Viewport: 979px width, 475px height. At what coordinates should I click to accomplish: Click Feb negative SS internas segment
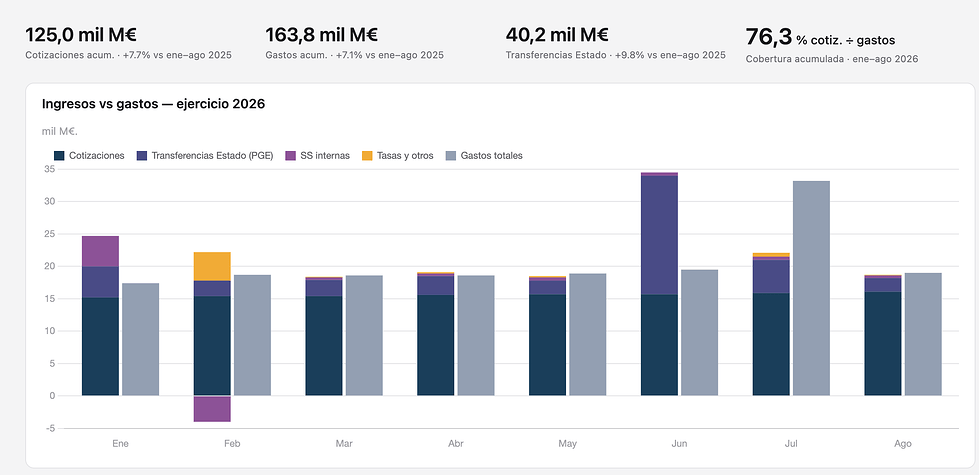click(x=212, y=409)
